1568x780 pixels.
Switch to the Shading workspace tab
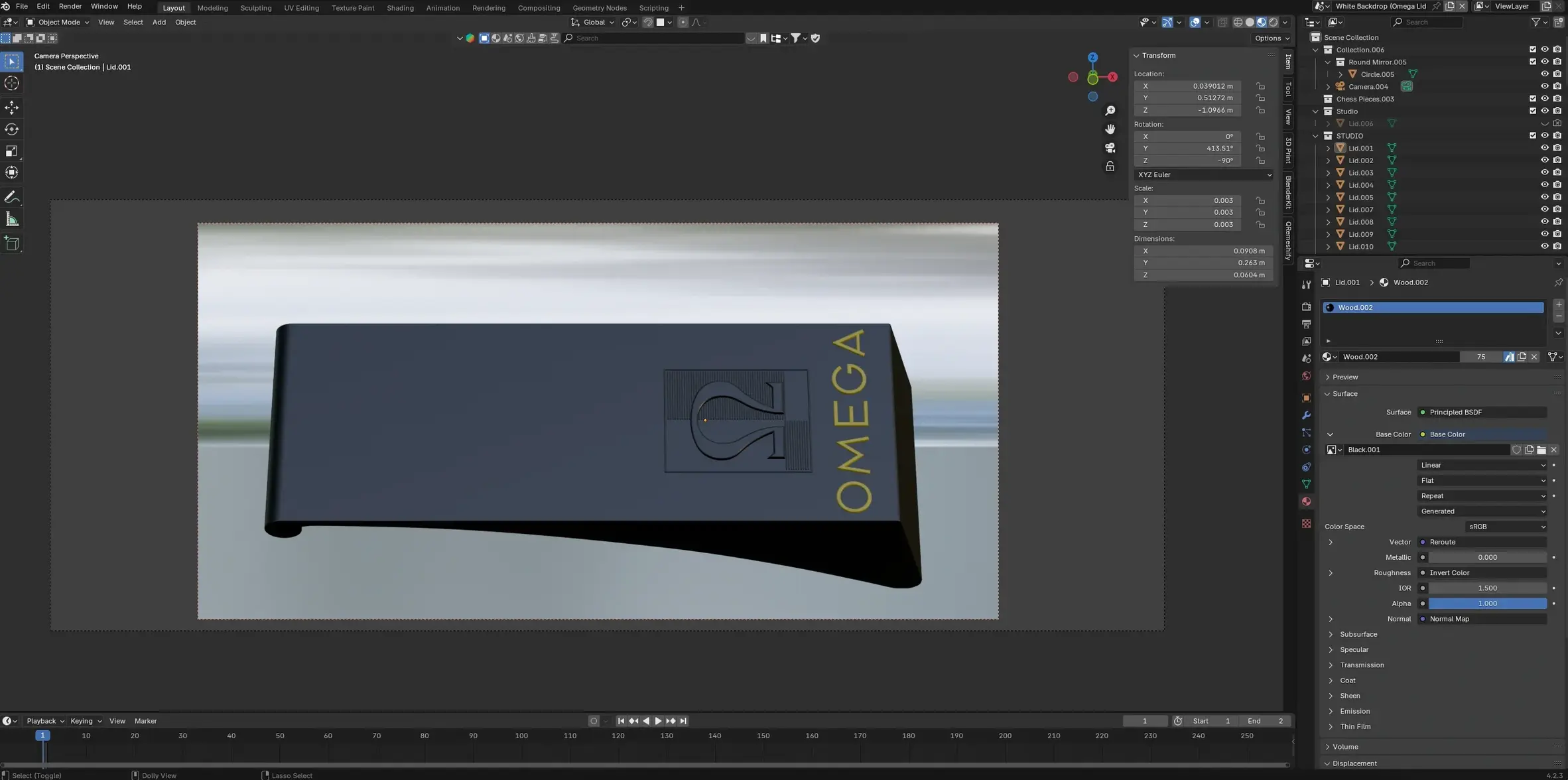coord(400,7)
